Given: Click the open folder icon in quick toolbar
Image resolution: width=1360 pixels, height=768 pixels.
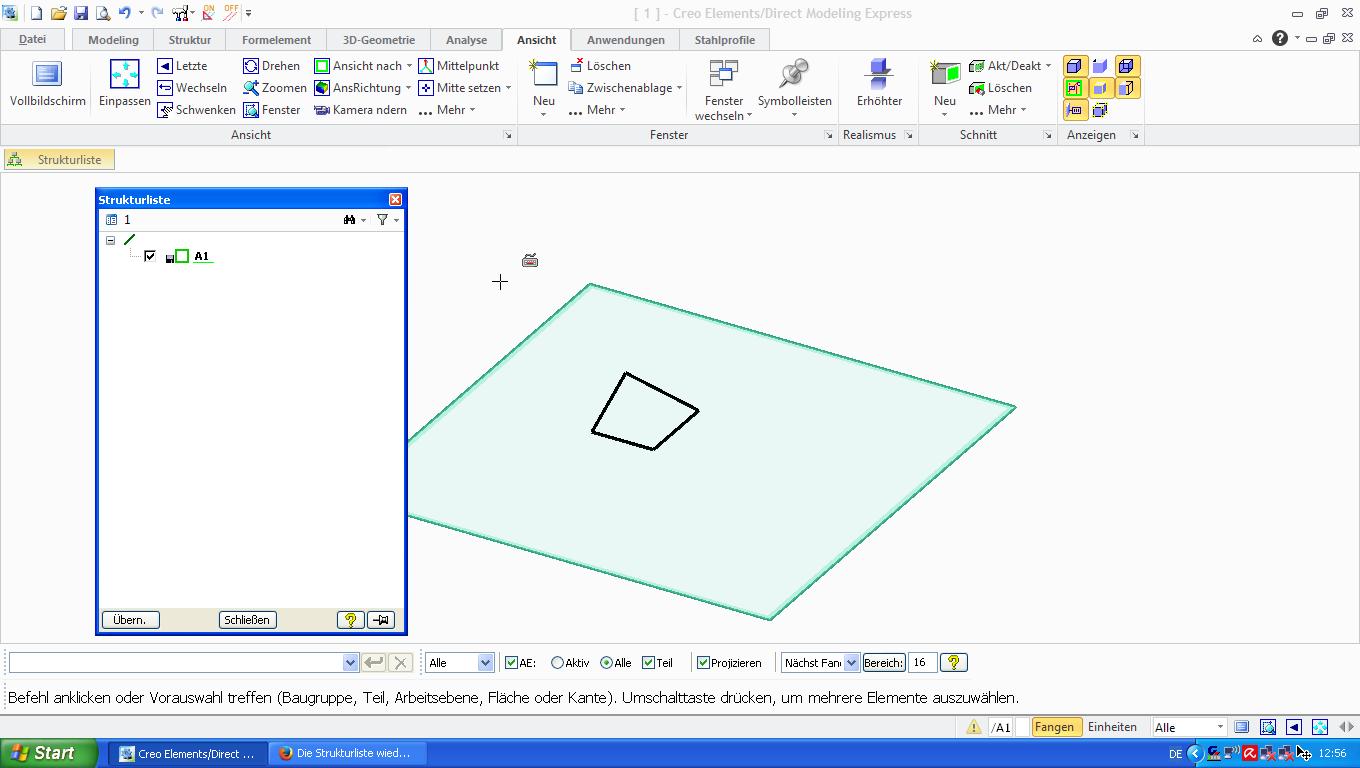Looking at the screenshot, I should [59, 13].
